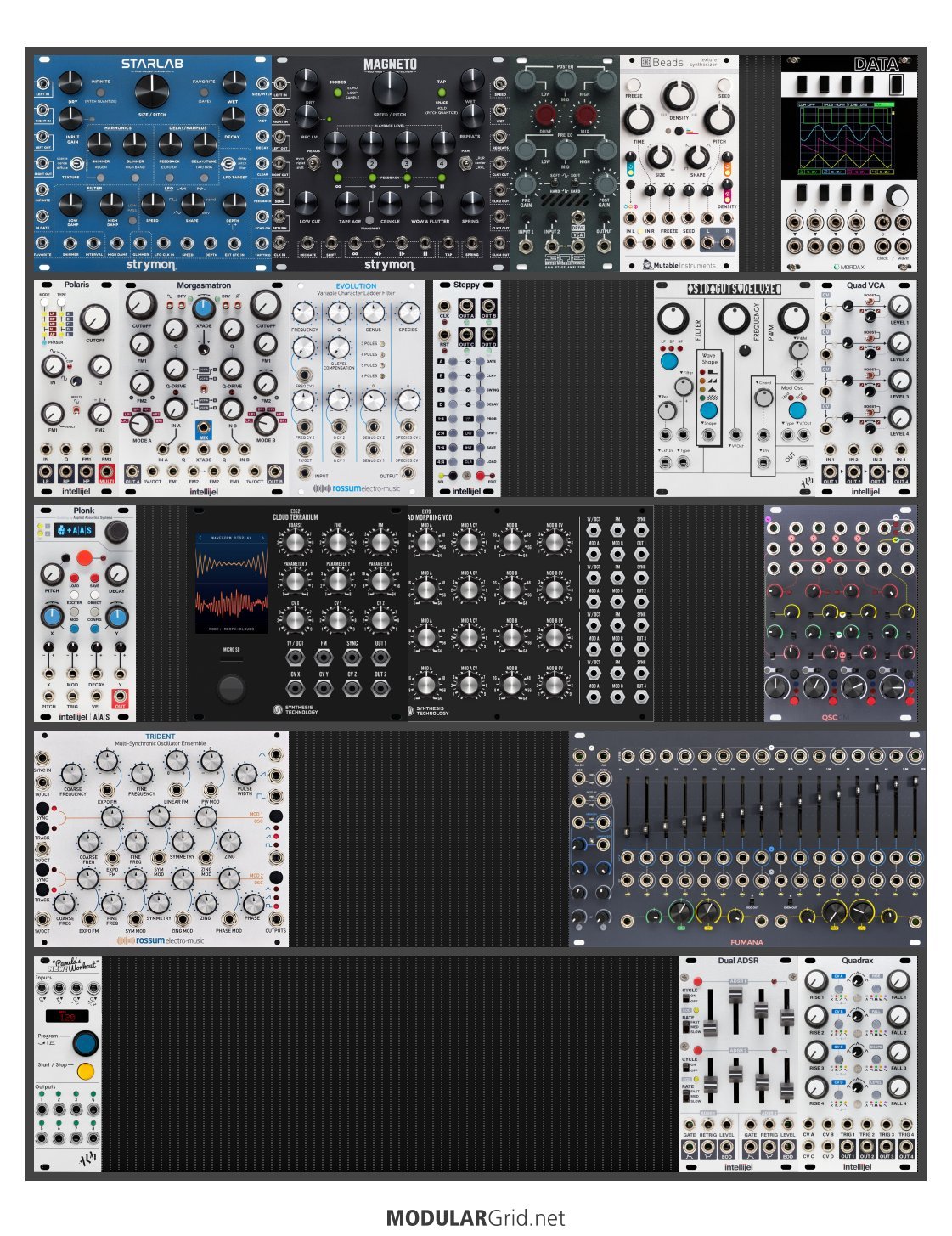
Task: Click the large black encoder on Cloud Terrarium
Action: coord(231,687)
